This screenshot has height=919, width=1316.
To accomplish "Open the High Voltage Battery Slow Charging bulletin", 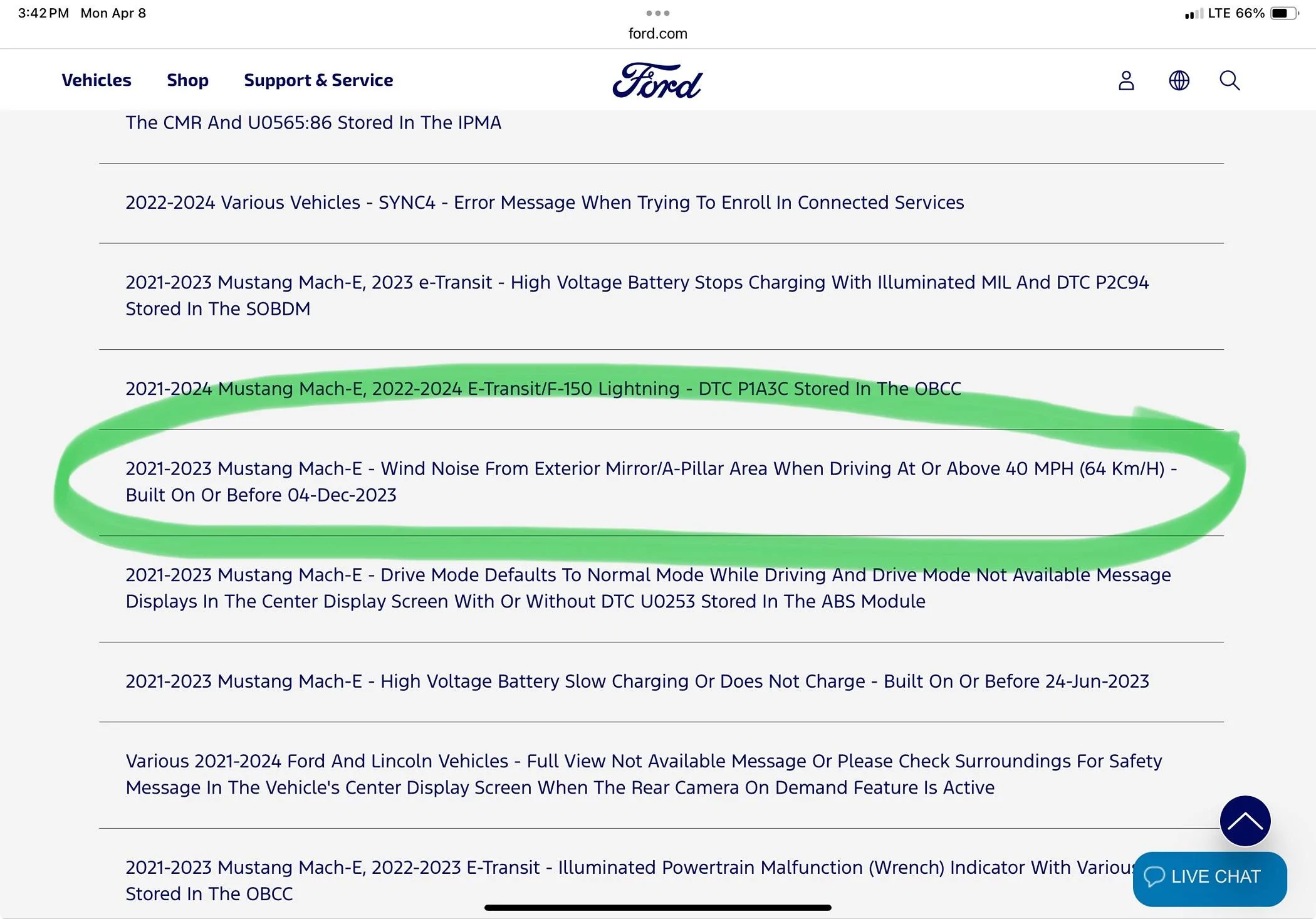I will click(637, 681).
